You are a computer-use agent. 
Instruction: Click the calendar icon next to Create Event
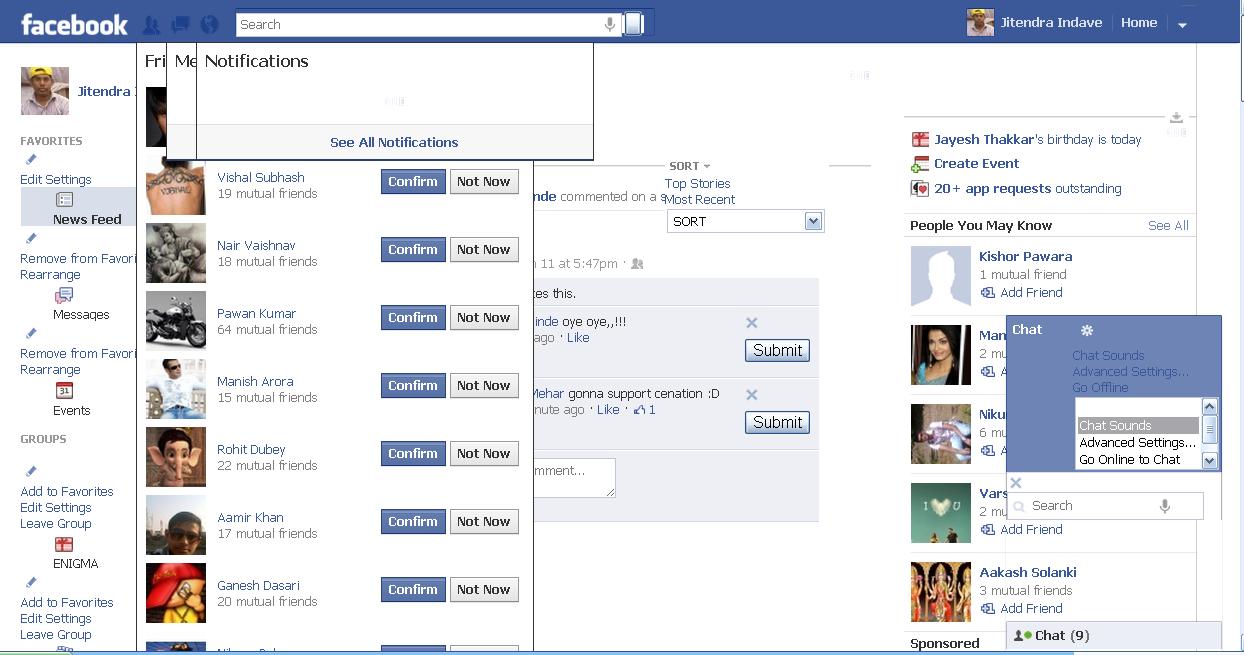(920, 164)
